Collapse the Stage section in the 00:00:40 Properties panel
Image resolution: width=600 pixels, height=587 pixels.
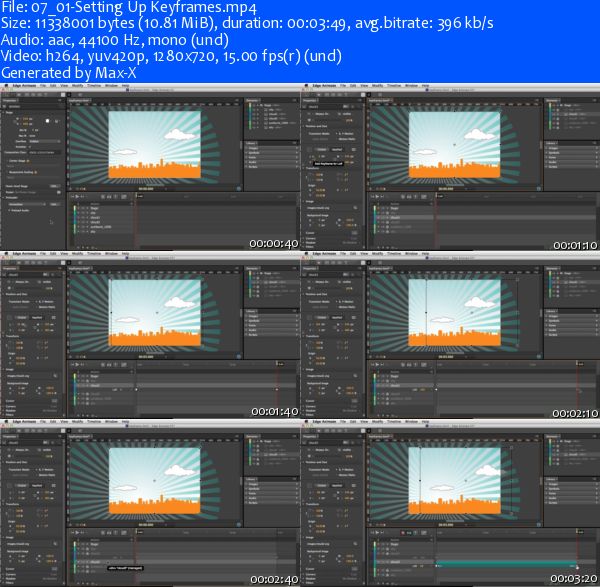click(4, 113)
